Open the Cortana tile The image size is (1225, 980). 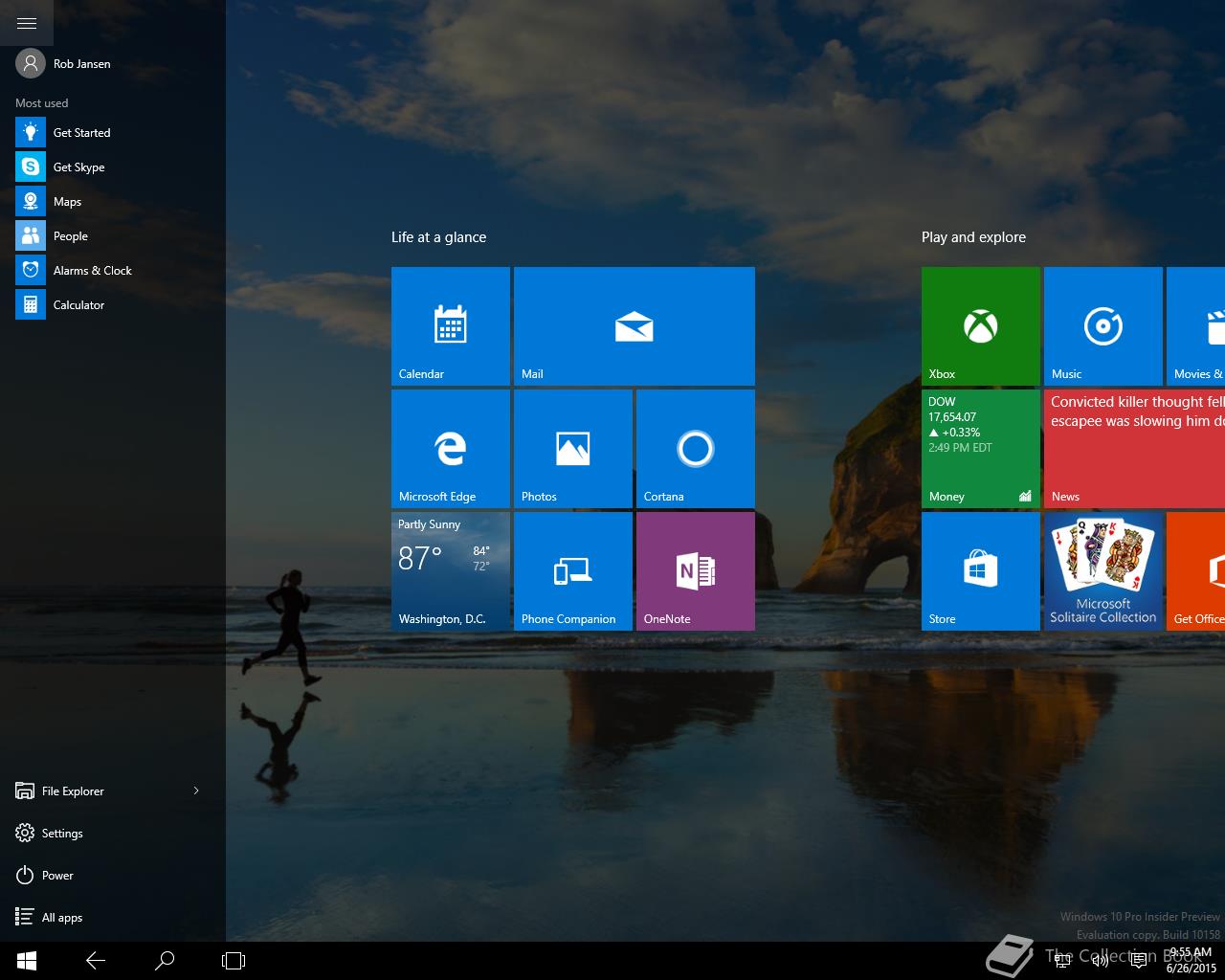696,449
